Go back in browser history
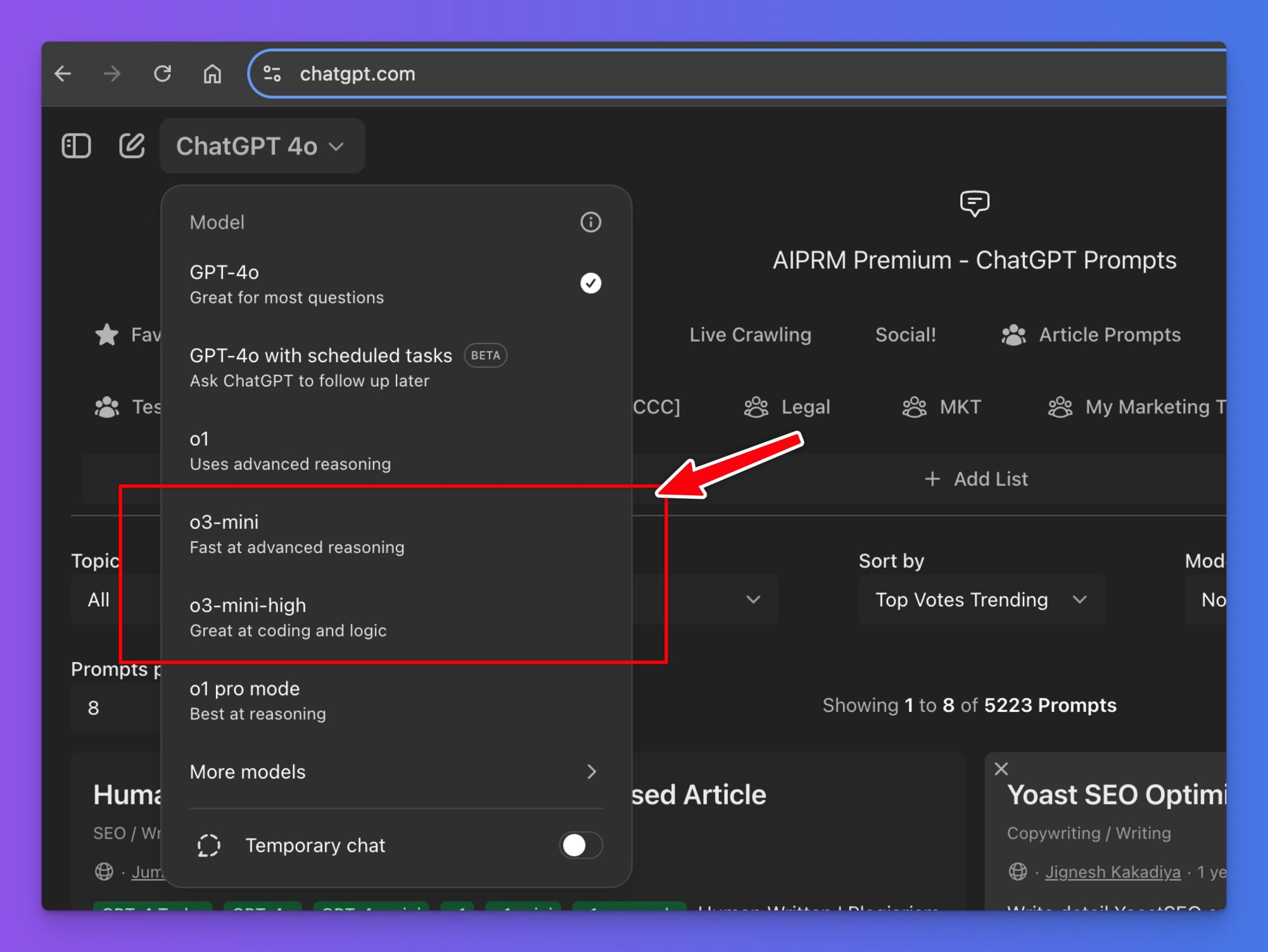The image size is (1268, 952). [x=63, y=74]
